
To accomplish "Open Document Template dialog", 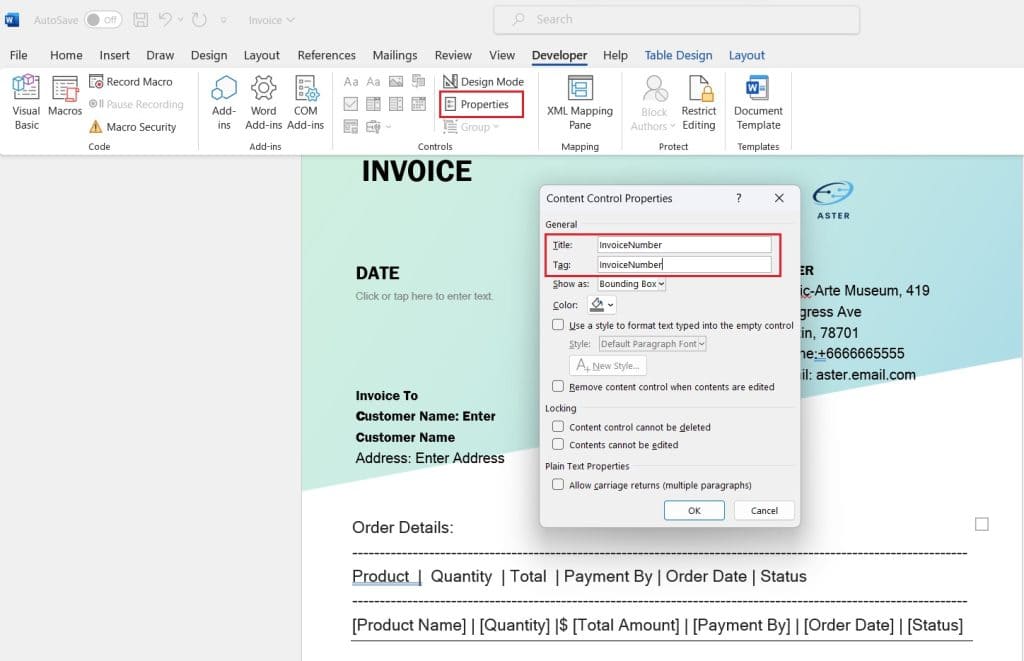I will tap(758, 102).
